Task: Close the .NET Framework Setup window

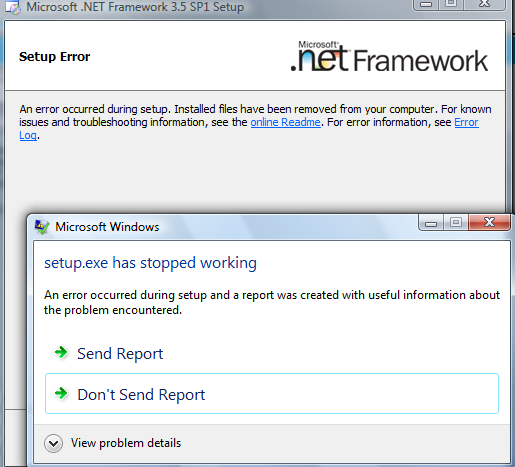Action: (484, 4)
